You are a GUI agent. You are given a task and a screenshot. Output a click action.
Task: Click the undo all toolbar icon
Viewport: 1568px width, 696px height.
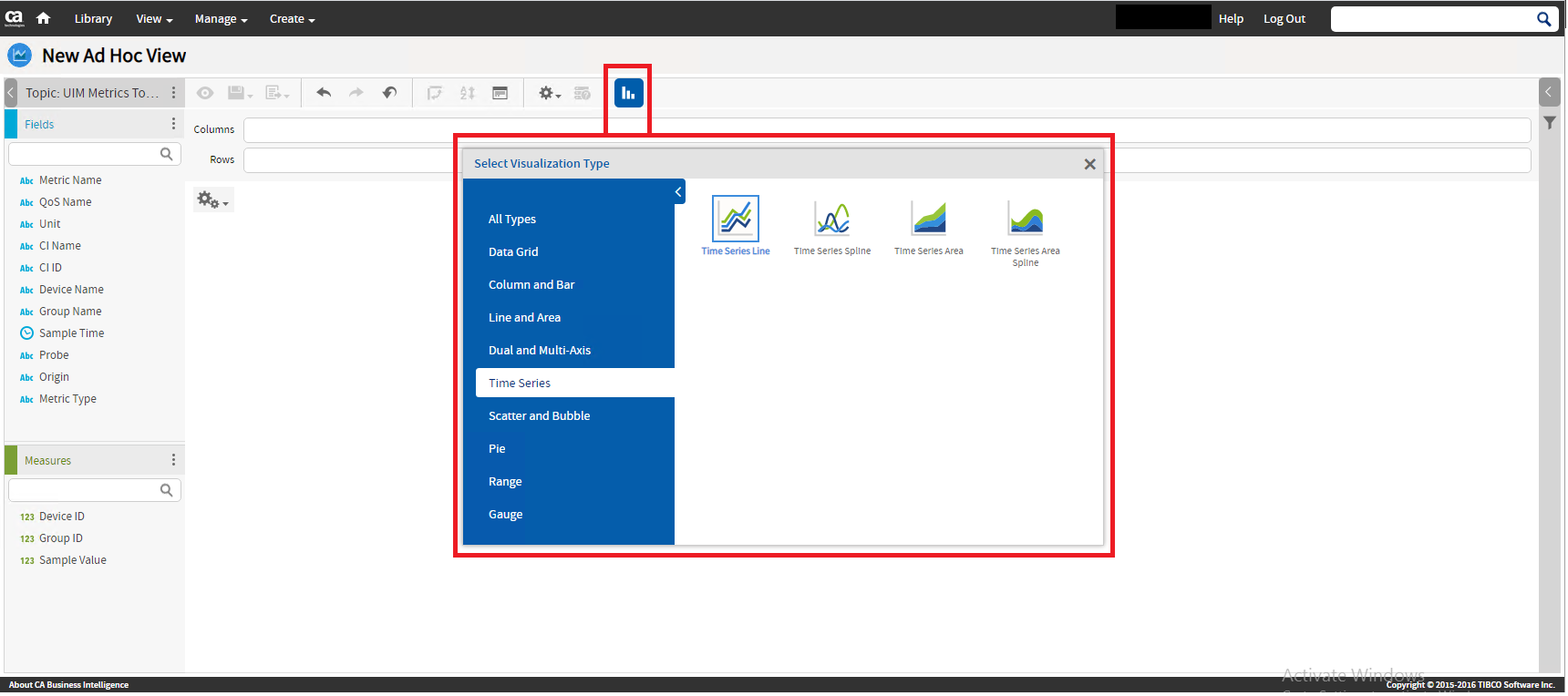tap(389, 93)
